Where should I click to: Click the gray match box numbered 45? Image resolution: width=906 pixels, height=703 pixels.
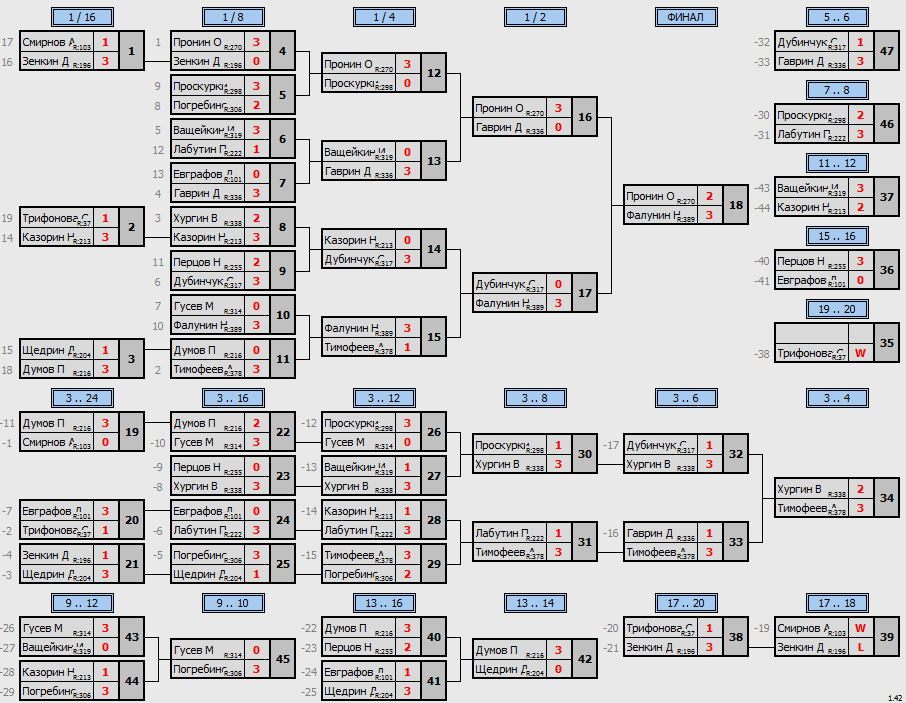[283, 659]
